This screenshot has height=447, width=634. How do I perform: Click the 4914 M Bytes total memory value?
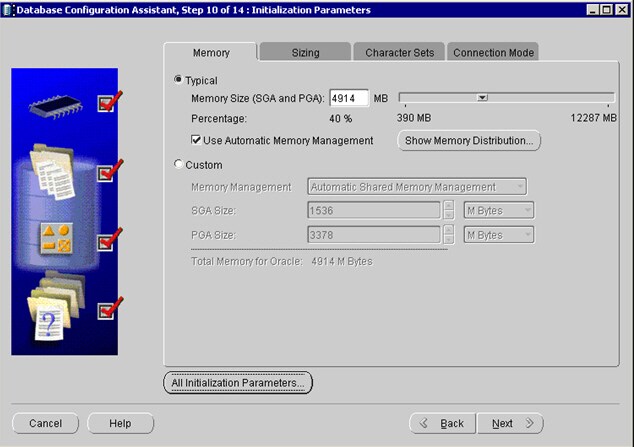342,261
